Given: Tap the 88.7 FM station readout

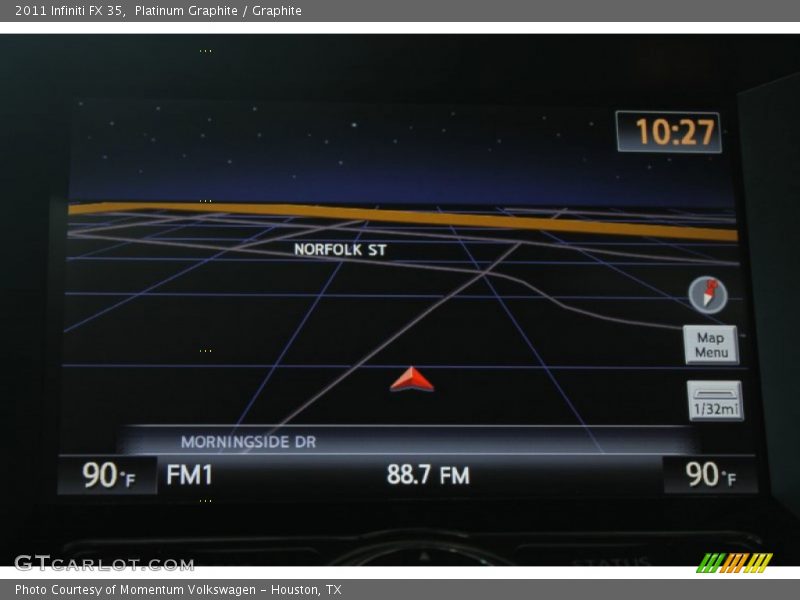Looking at the screenshot, I should tap(428, 475).
